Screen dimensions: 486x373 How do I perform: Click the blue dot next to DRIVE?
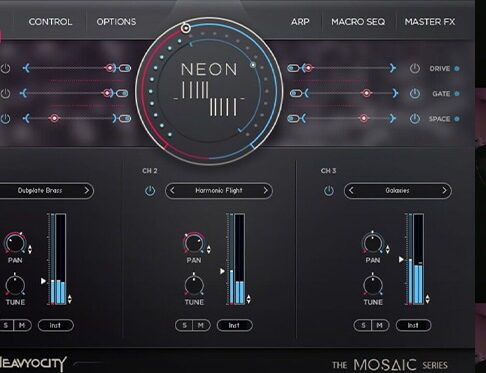click(x=457, y=69)
